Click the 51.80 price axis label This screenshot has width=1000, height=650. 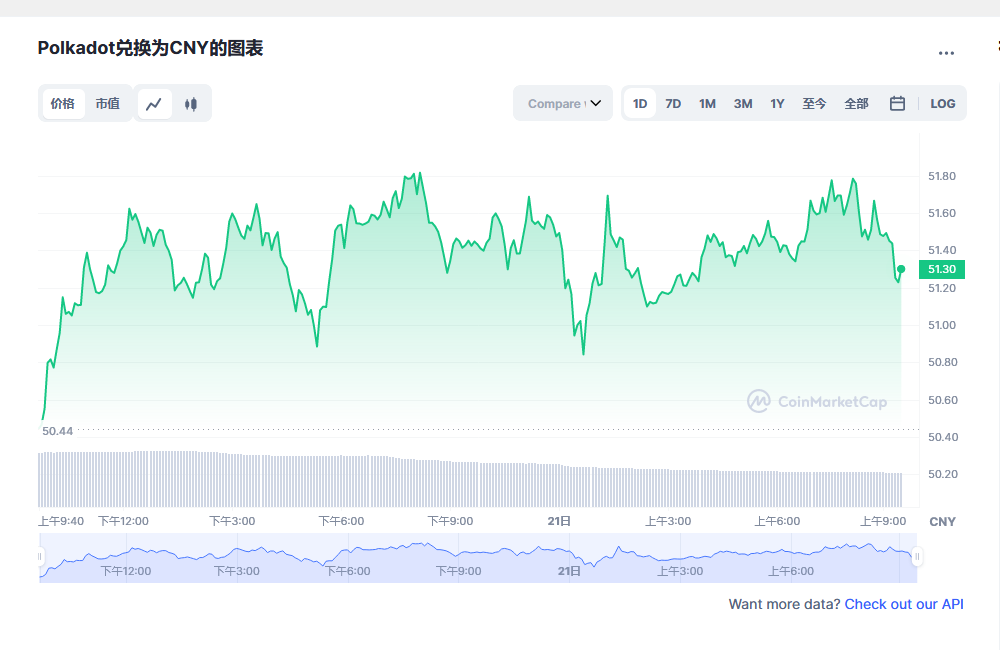[942, 176]
